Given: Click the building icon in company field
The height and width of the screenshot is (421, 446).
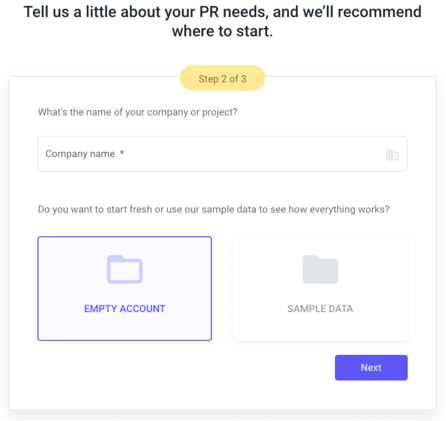Looking at the screenshot, I should 392,155.
